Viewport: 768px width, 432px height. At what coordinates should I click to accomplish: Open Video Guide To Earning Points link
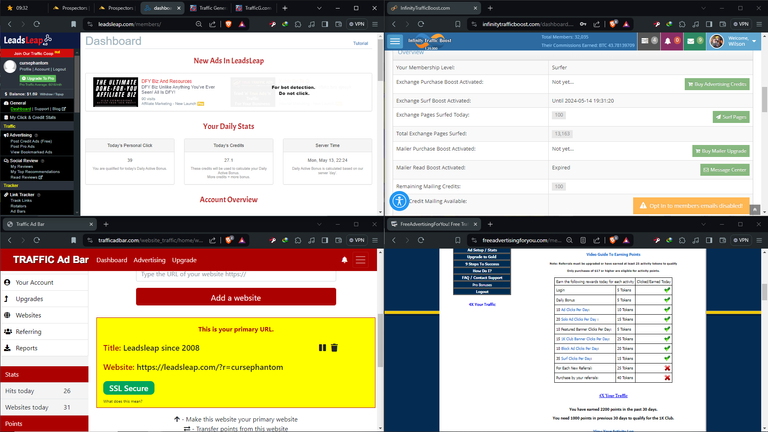[613, 254]
